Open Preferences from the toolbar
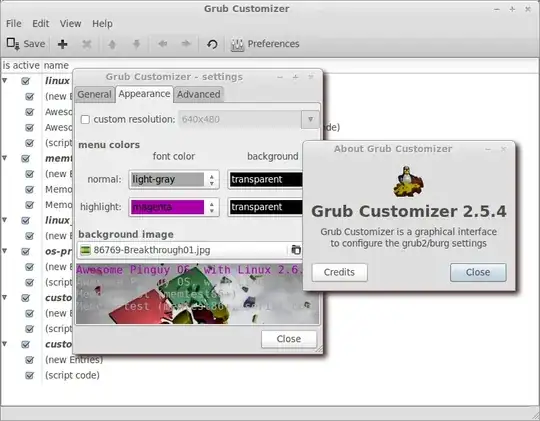The height and width of the screenshot is (421, 540). tap(264, 44)
